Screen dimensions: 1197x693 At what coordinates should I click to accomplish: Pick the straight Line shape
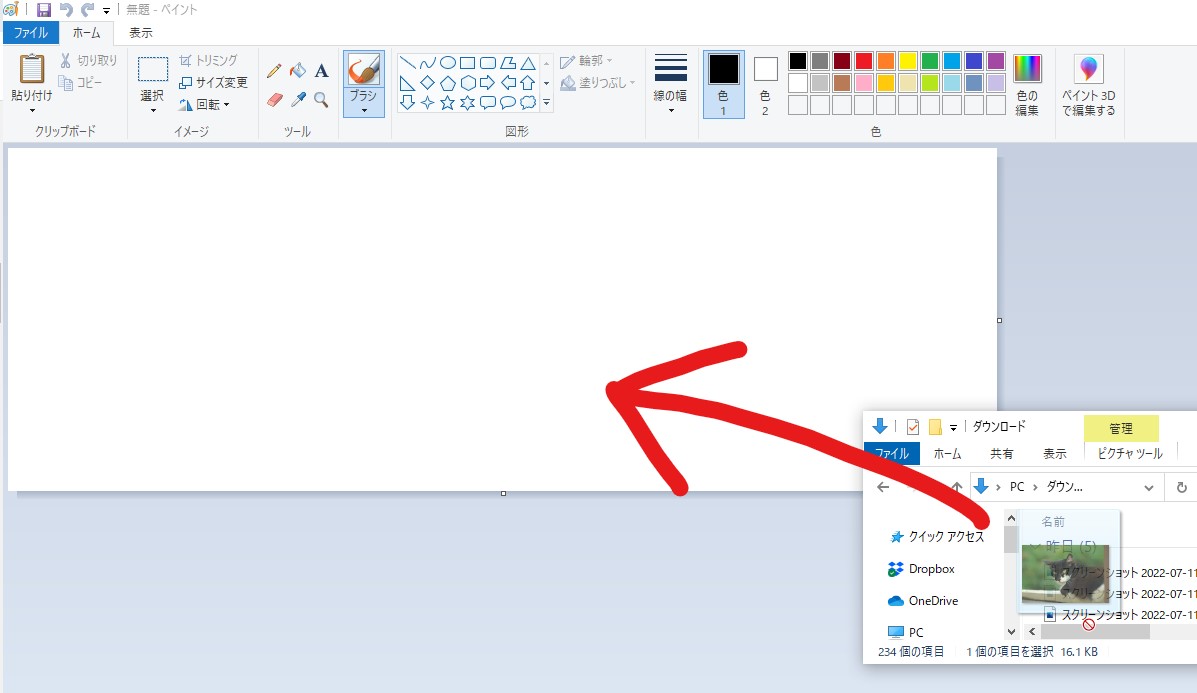408,63
